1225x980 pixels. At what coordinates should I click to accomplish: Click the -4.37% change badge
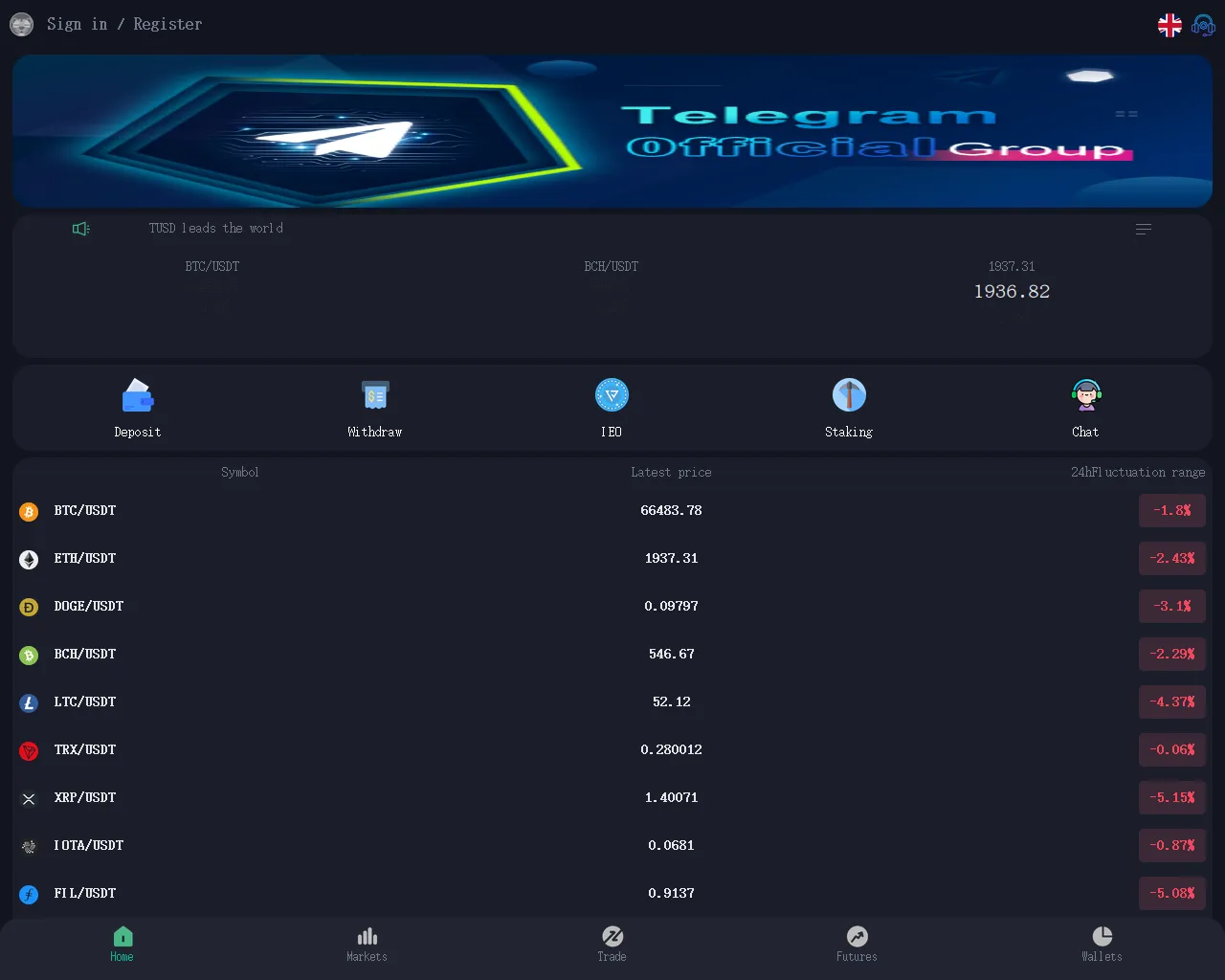[x=1172, y=702]
